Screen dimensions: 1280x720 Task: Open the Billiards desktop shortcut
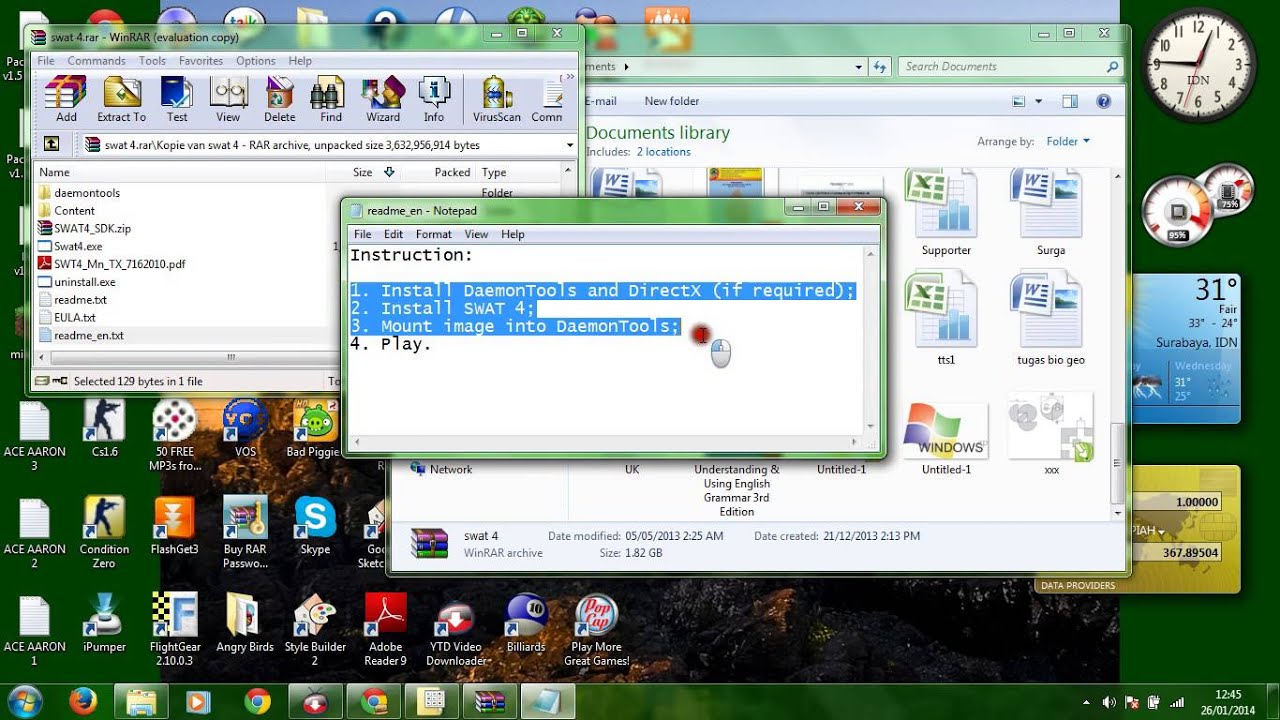pos(526,624)
